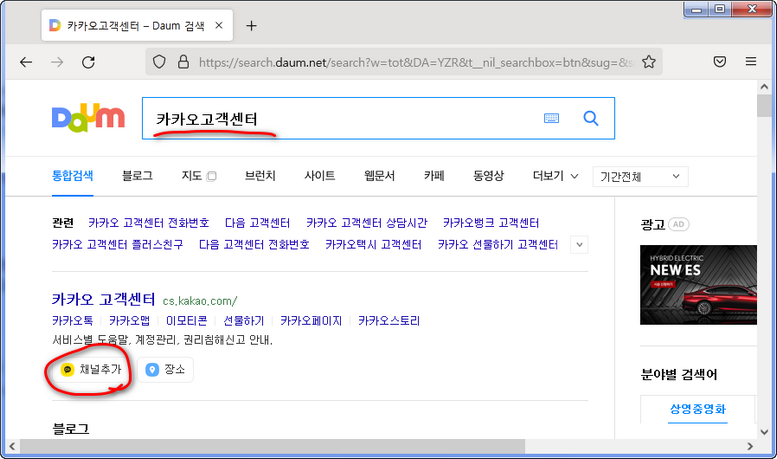Open a new tab with plus button
The height and width of the screenshot is (459, 777).
[x=251, y=26]
